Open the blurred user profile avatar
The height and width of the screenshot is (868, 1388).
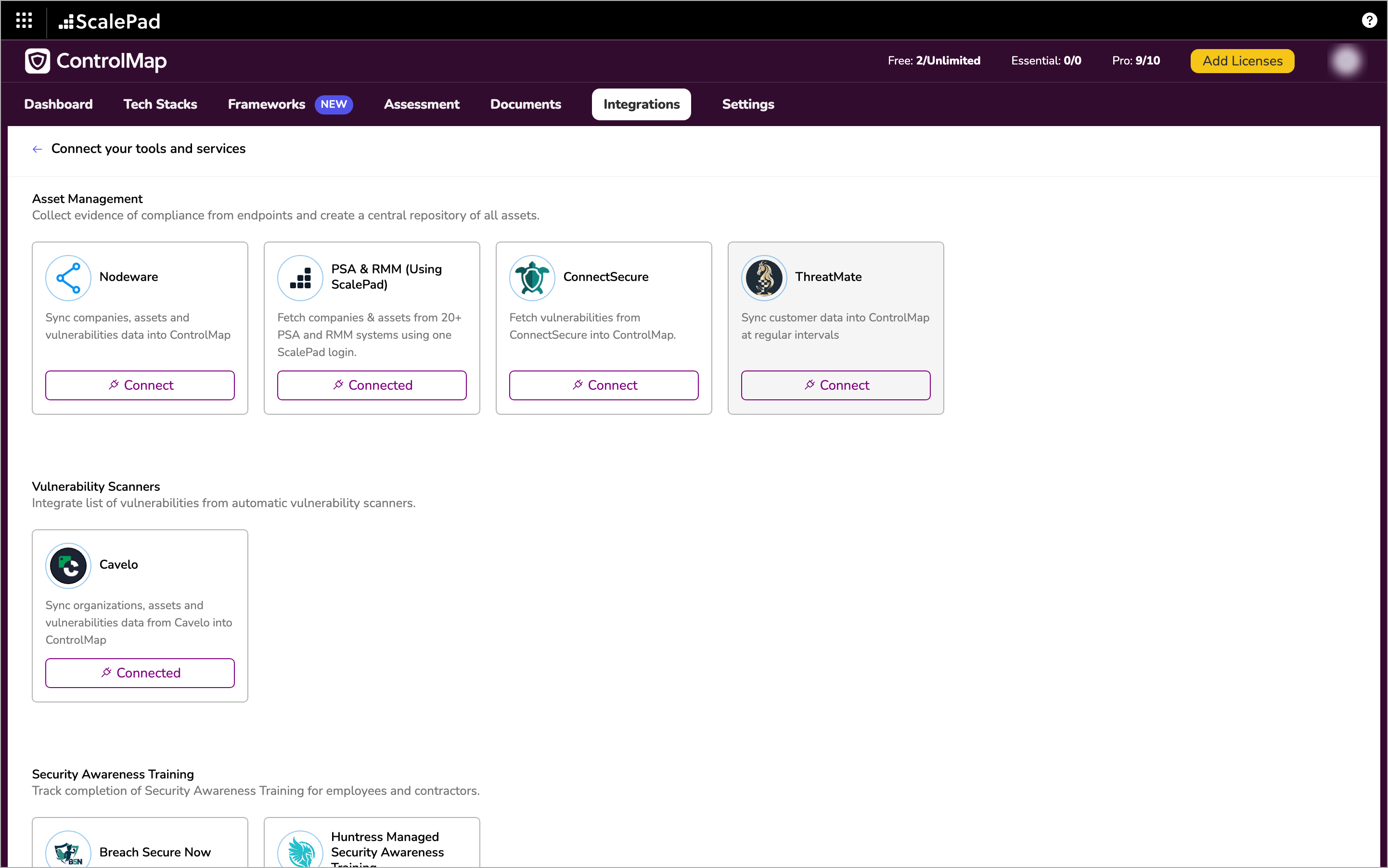pos(1346,61)
